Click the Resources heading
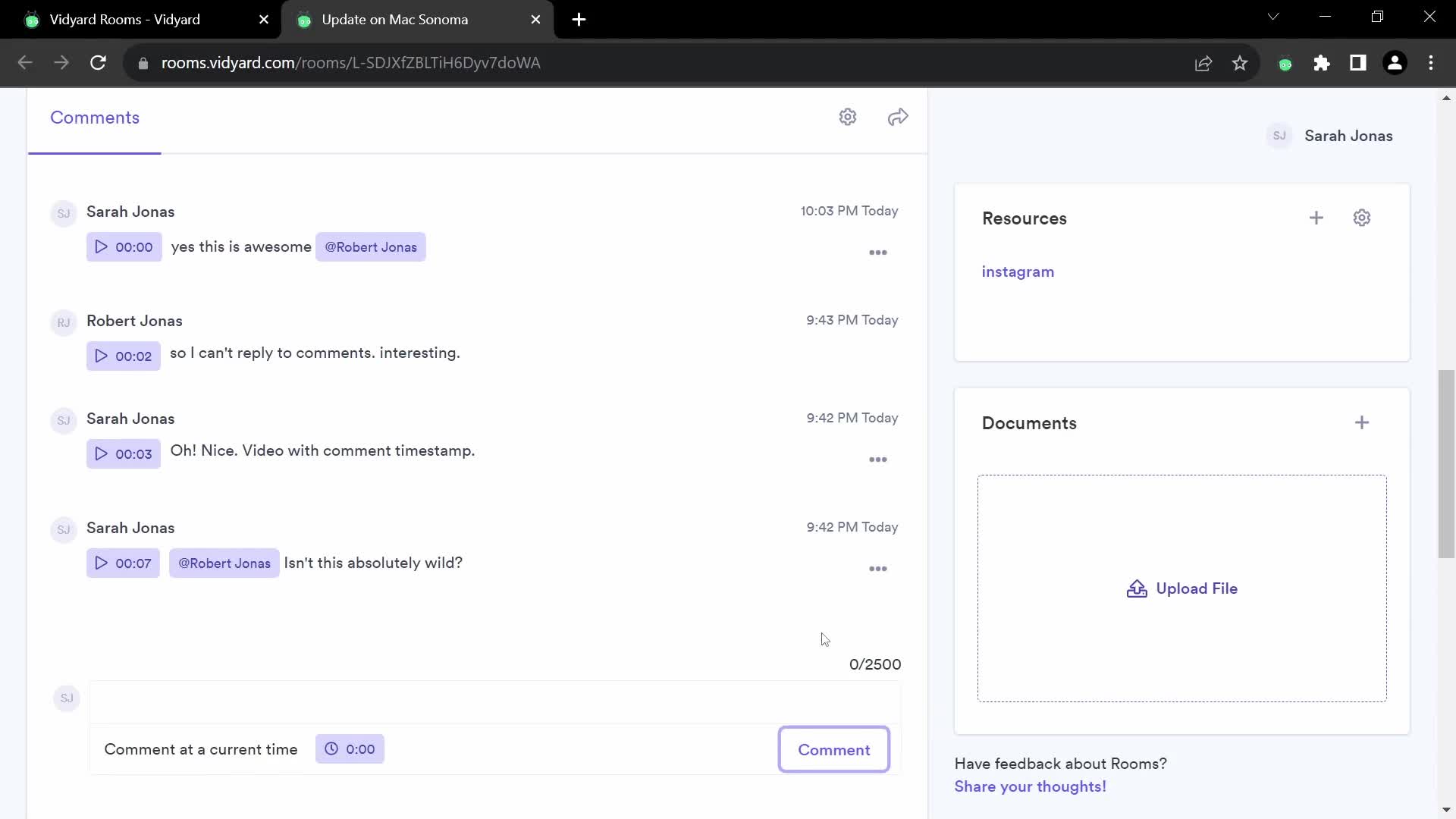This screenshot has width=1456, height=819. (1025, 218)
